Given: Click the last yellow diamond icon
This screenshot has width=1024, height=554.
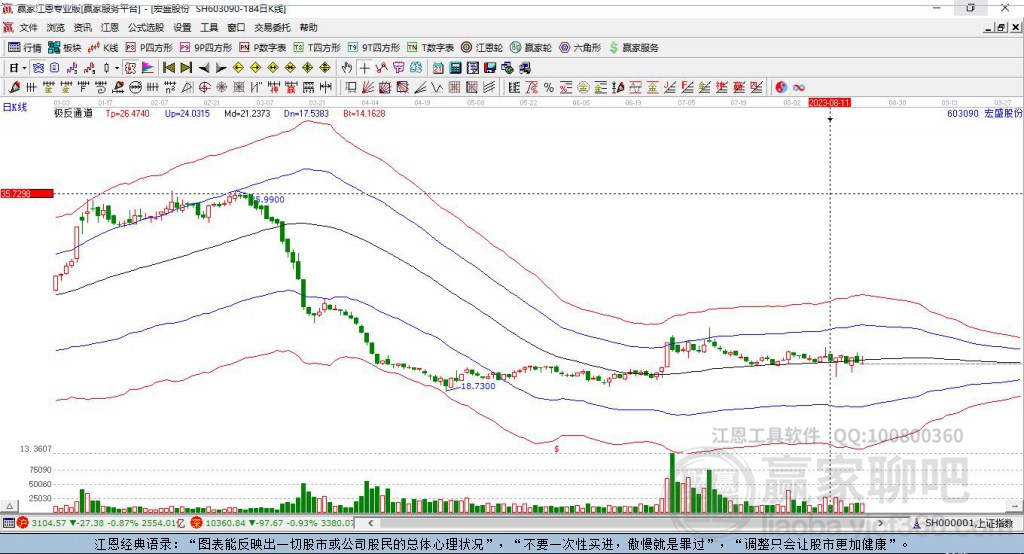Looking at the screenshot, I should (x=325, y=68).
